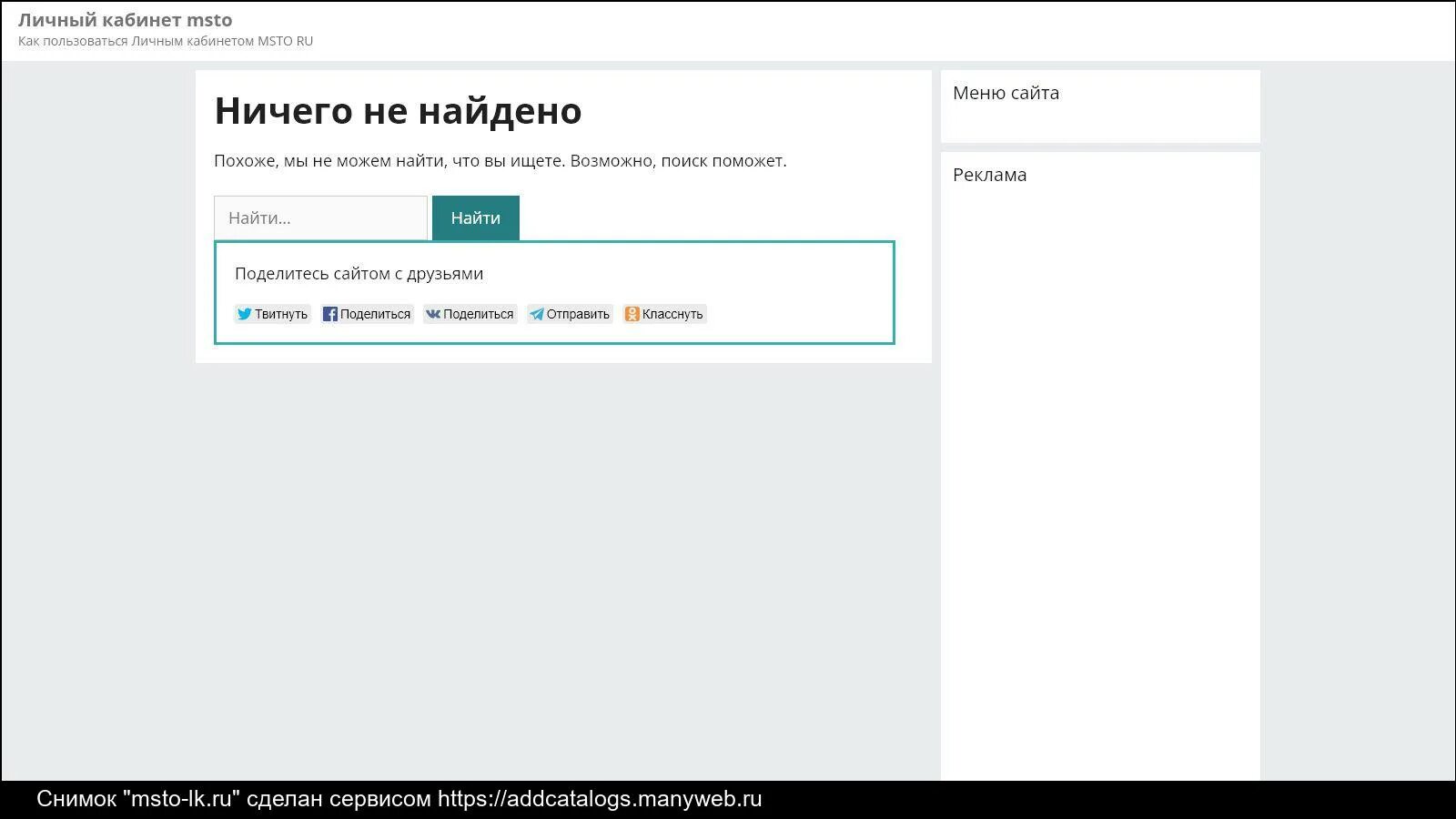Click the 'Похоже, мы не можем найти' message
Viewport: 1456px width, 819px height.
point(500,161)
